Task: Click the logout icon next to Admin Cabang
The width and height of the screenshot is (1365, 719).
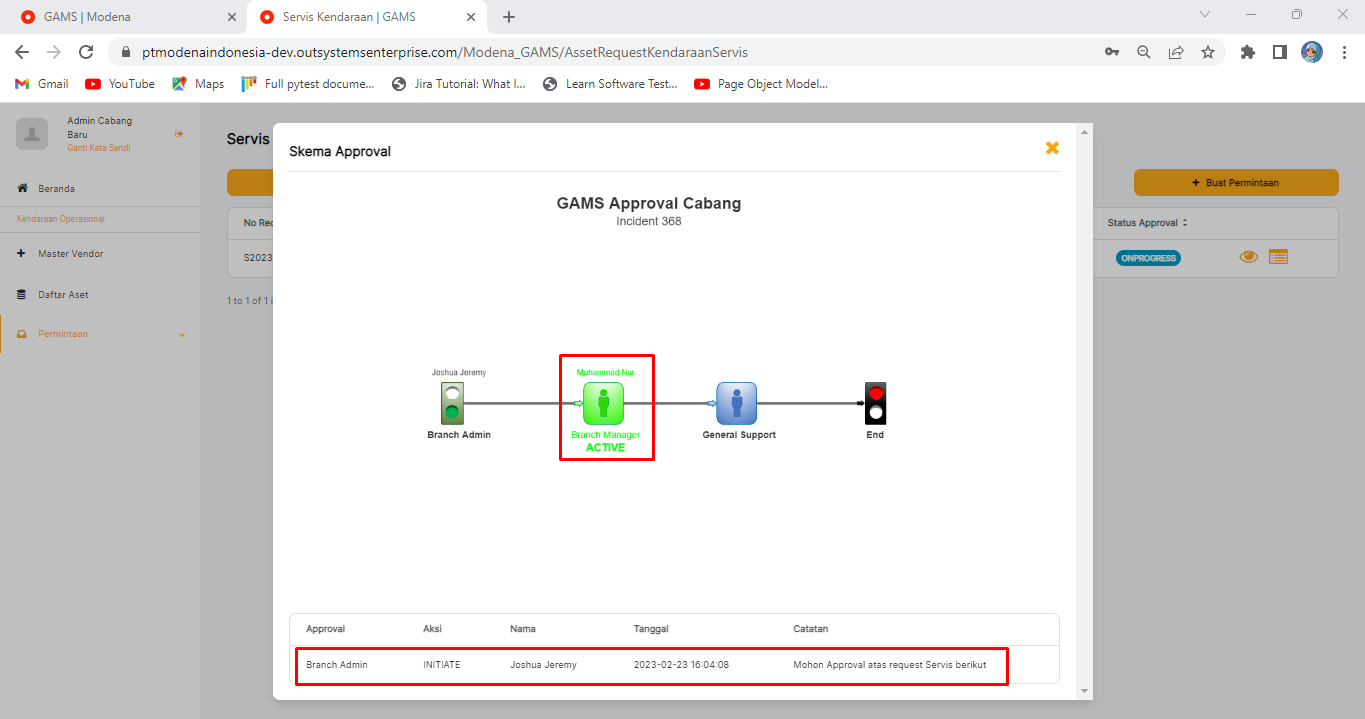Action: (179, 134)
